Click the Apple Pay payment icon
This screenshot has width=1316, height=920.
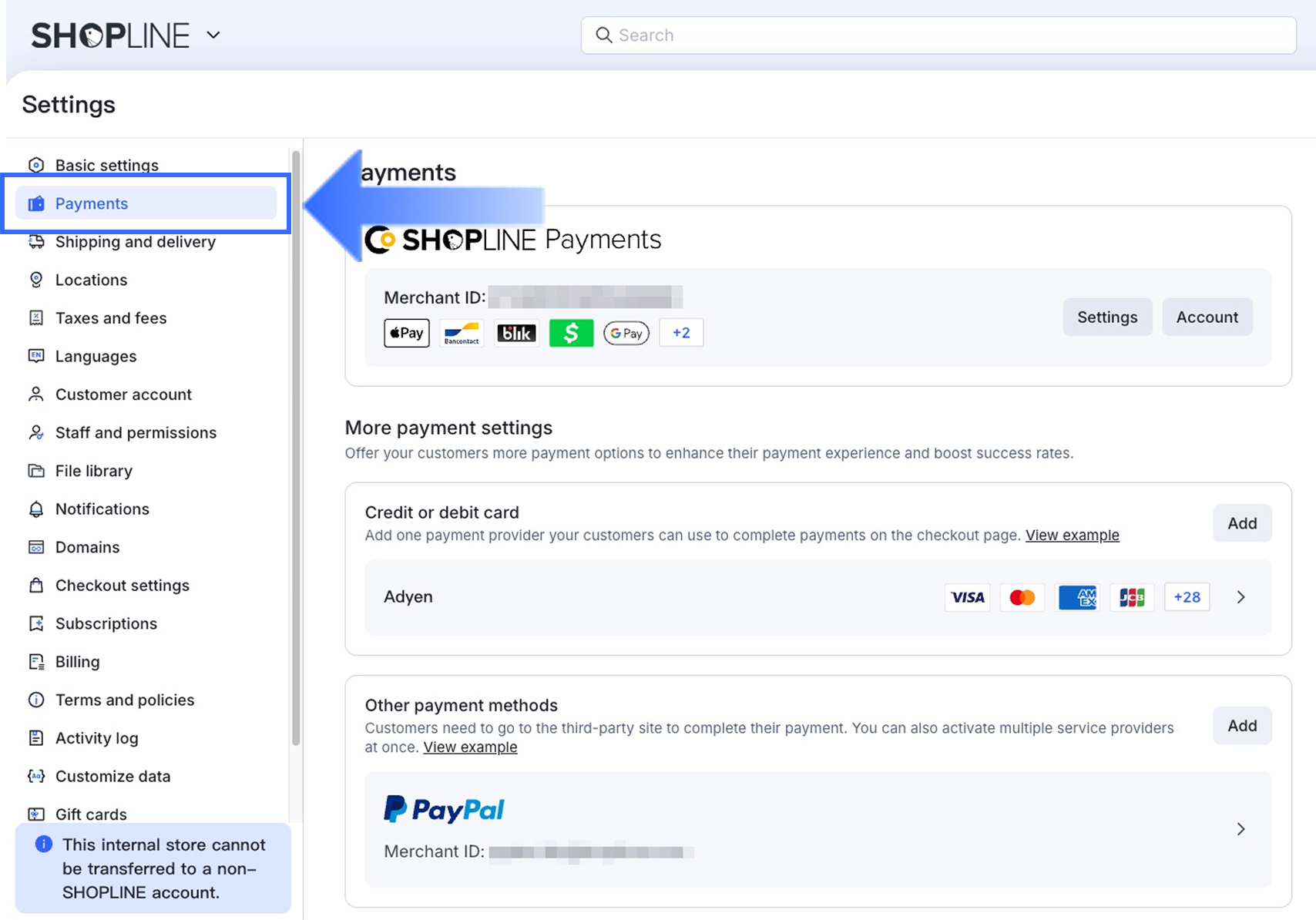407,333
